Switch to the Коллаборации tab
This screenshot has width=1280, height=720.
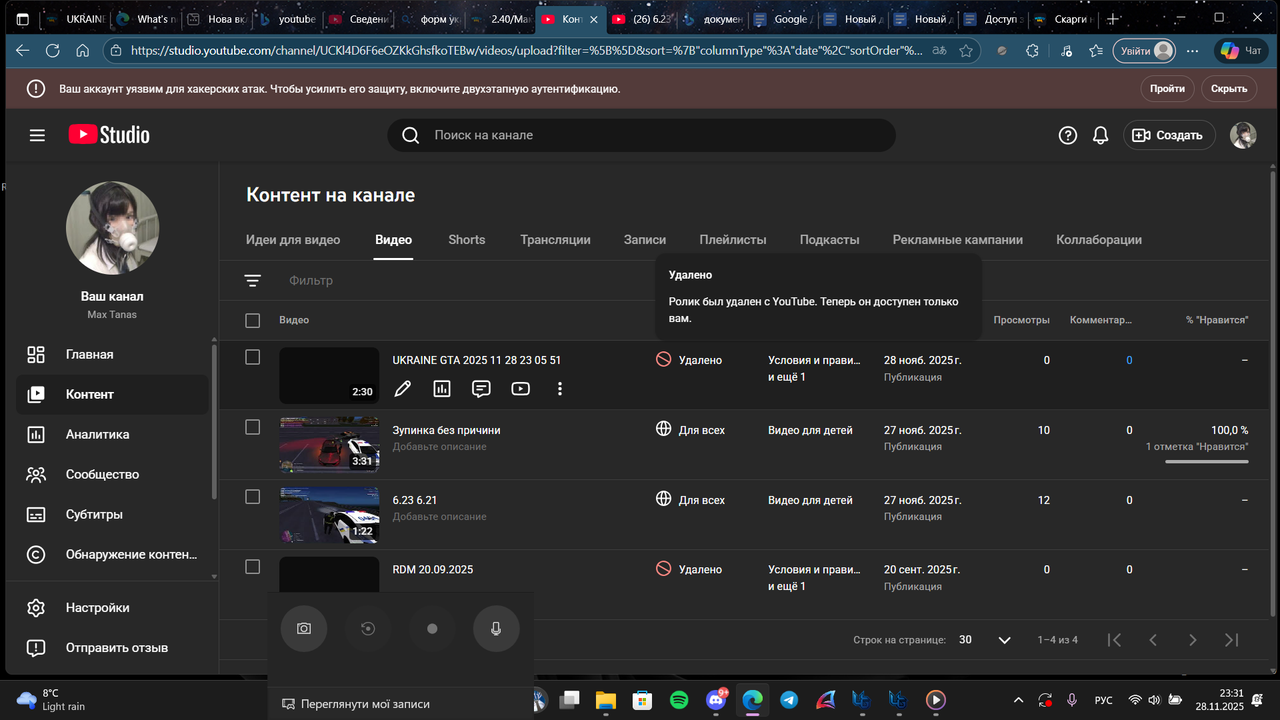[1099, 240]
